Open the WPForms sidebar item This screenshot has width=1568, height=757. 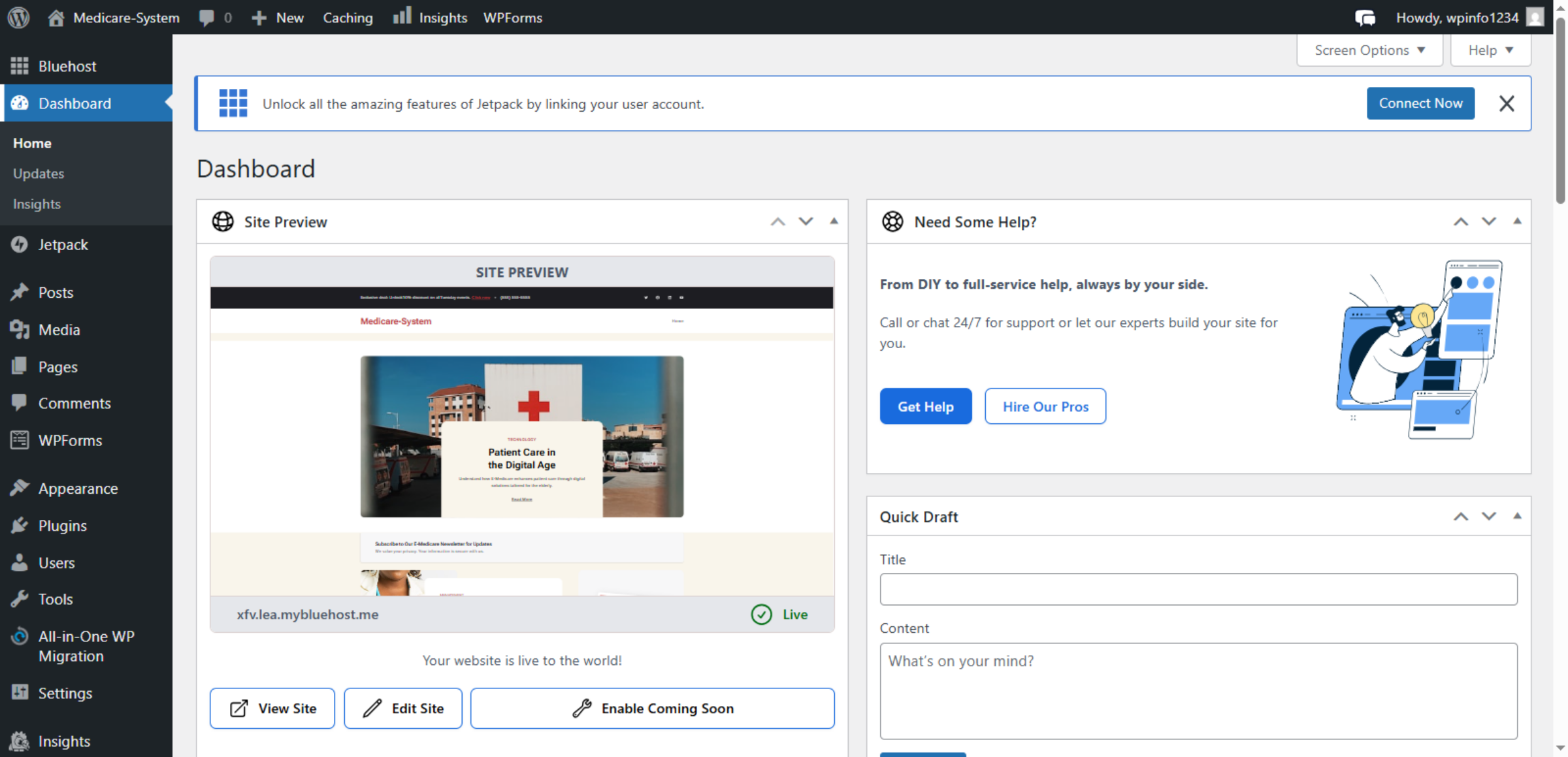pyautogui.click(x=69, y=440)
